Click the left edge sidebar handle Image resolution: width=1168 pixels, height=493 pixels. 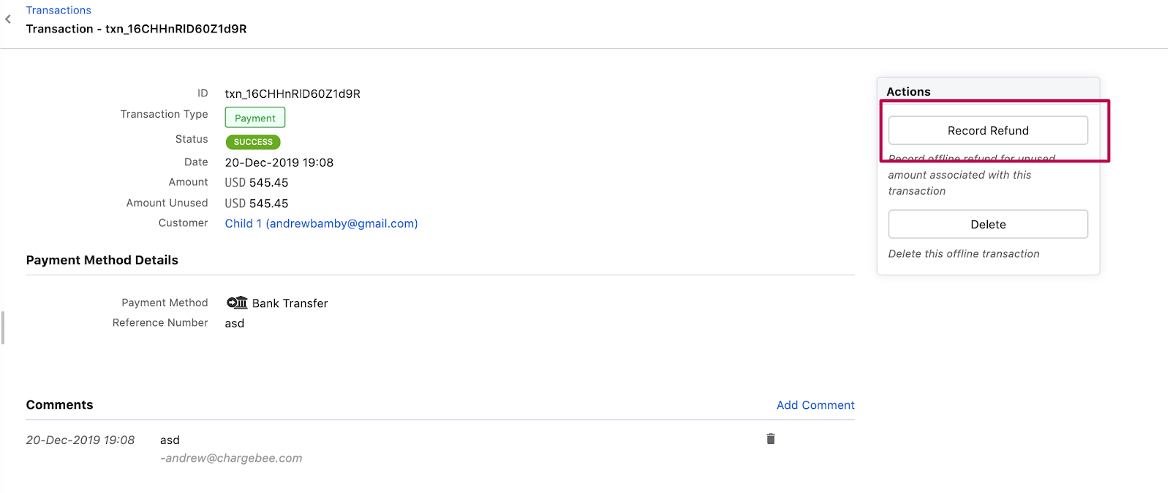pos(3,327)
